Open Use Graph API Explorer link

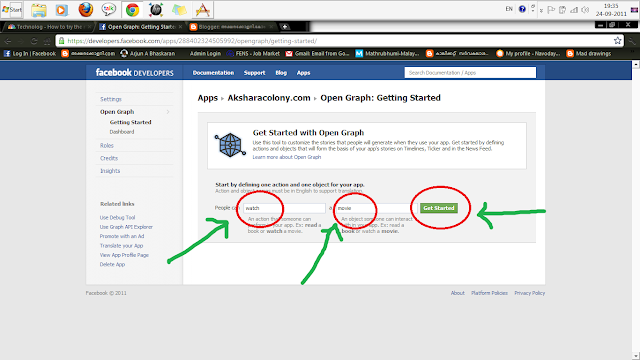[126, 227]
